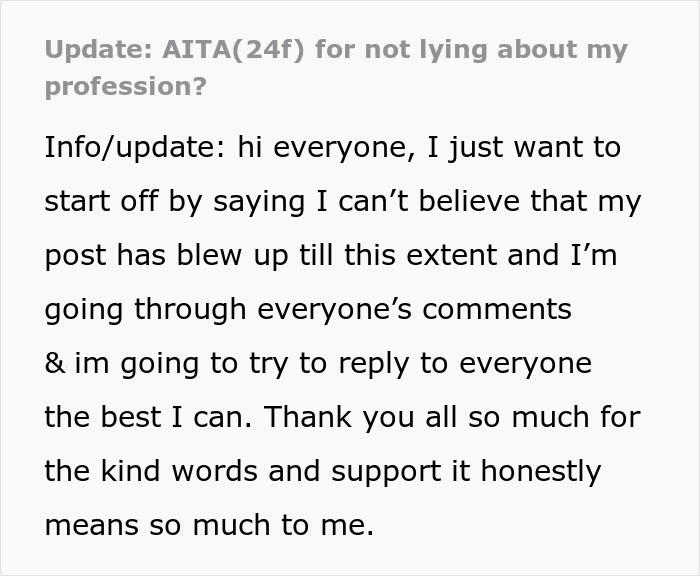Click the phrase "going through" in the paragraph
Viewport: 700px width, 576px height.
tap(144, 309)
